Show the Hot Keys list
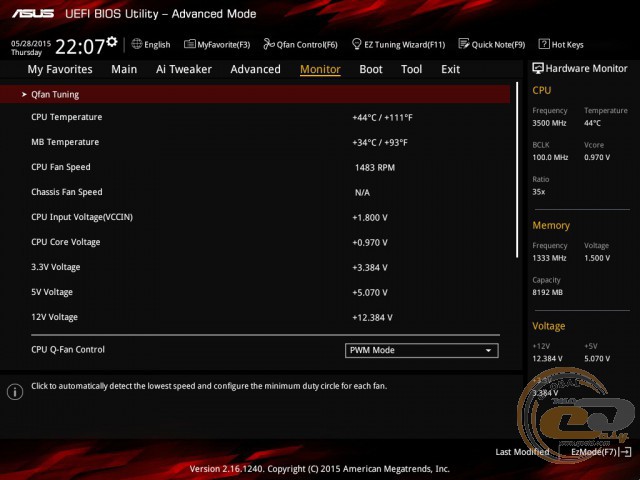Image resolution: width=640 pixels, height=480 pixels. pyautogui.click(x=567, y=44)
